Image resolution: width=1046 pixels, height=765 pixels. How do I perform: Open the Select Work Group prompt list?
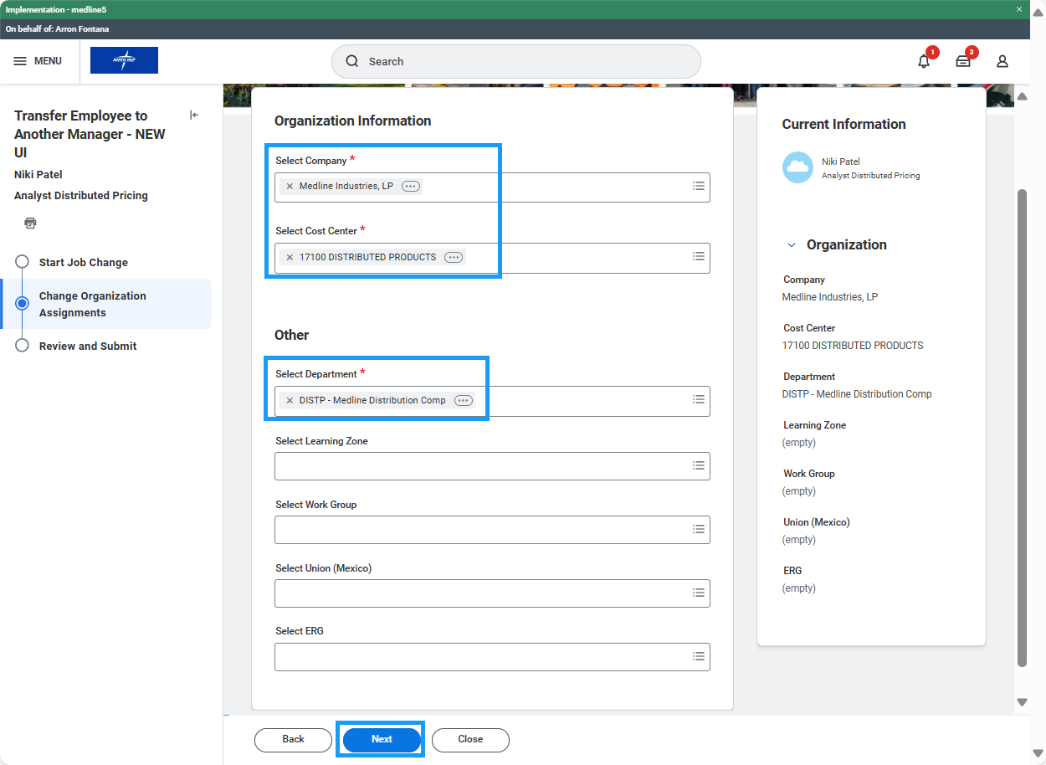click(x=699, y=529)
